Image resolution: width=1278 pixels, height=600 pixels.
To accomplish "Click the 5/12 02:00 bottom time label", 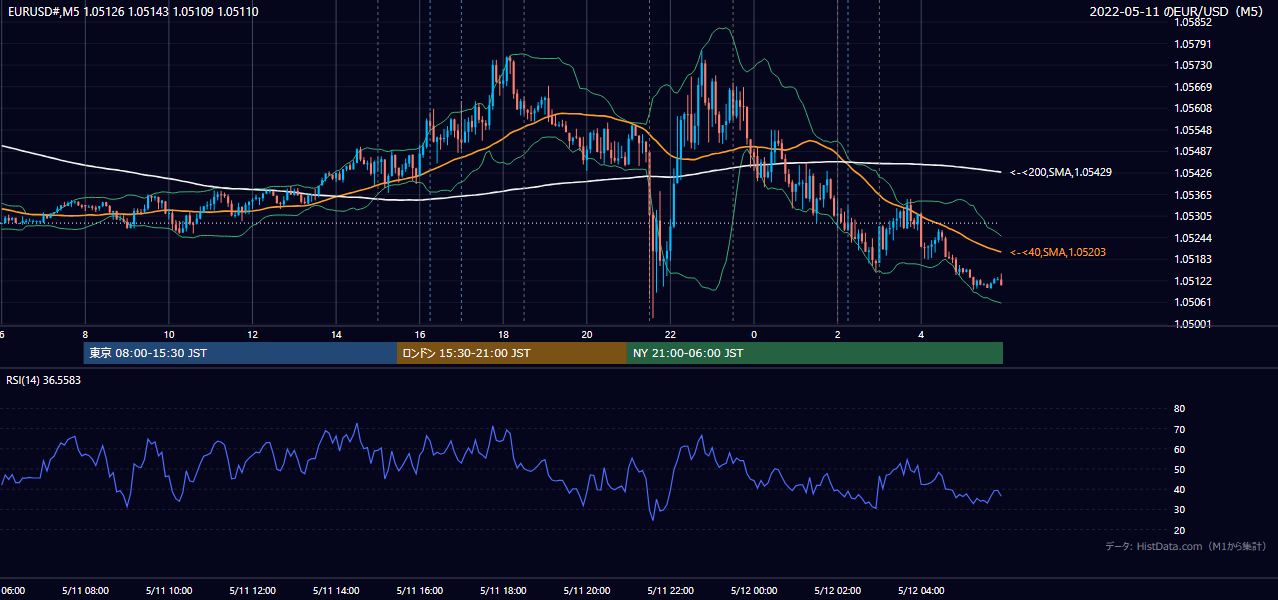I will 838,590.
